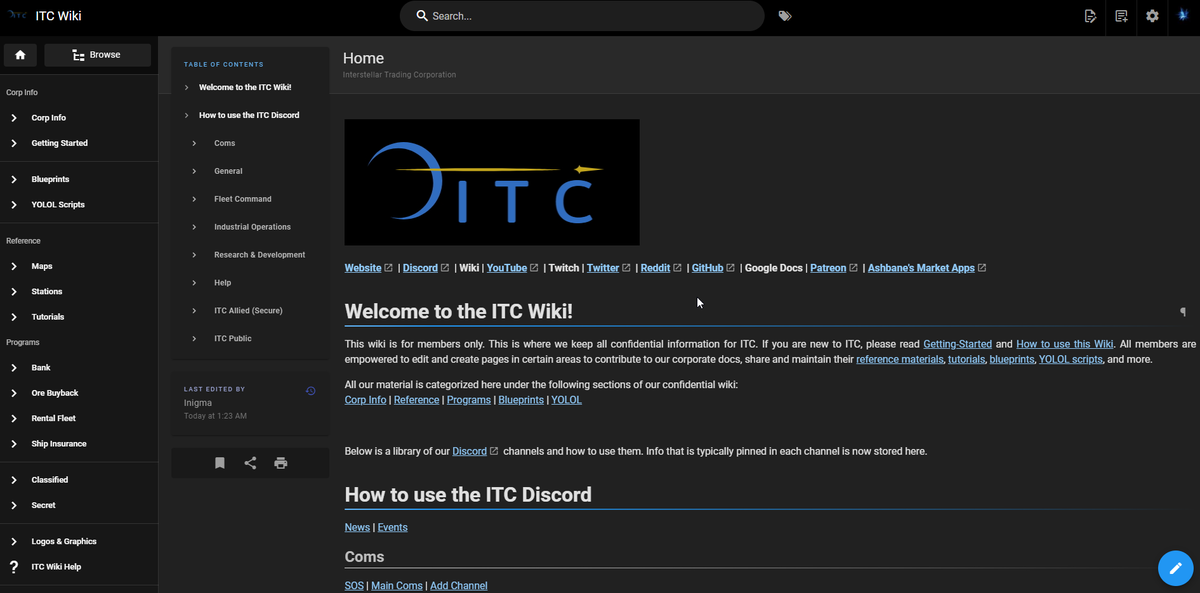Expand Industrial Operations in table of contents
Image resolution: width=1200 pixels, height=593 pixels.
tap(252, 227)
